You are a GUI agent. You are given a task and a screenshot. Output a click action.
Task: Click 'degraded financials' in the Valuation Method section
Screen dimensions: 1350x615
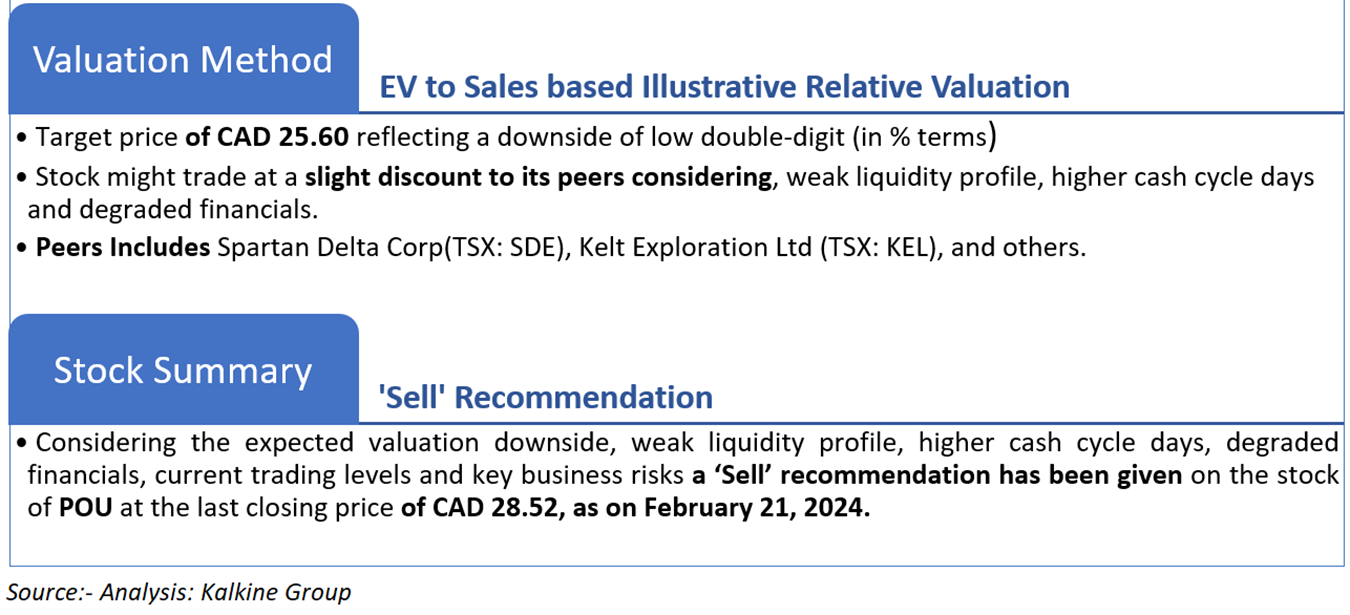(x=166, y=211)
